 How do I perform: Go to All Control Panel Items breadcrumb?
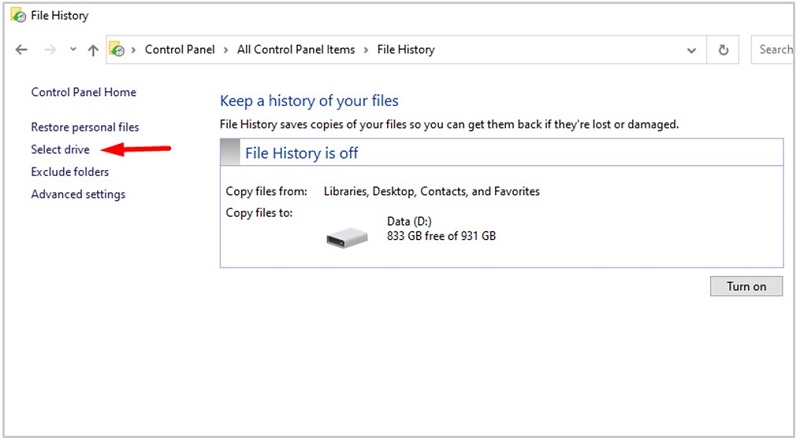tap(296, 50)
